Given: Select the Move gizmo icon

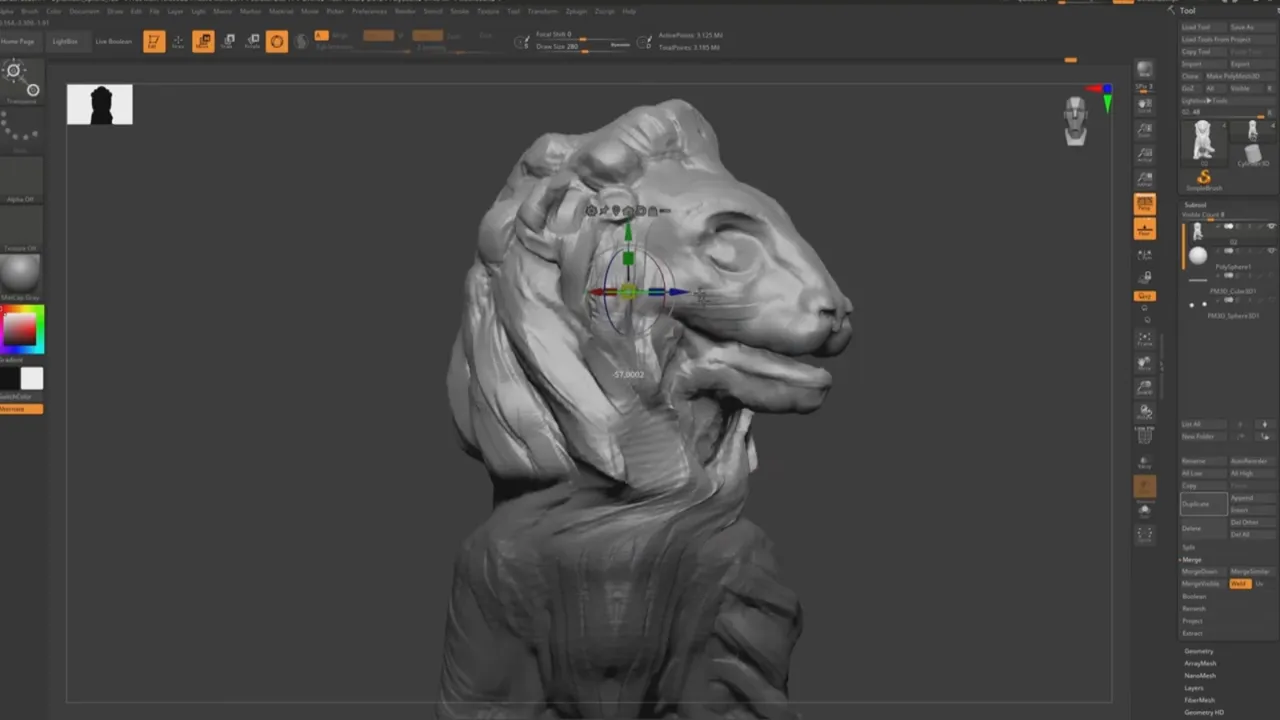Looking at the screenshot, I should (203, 41).
